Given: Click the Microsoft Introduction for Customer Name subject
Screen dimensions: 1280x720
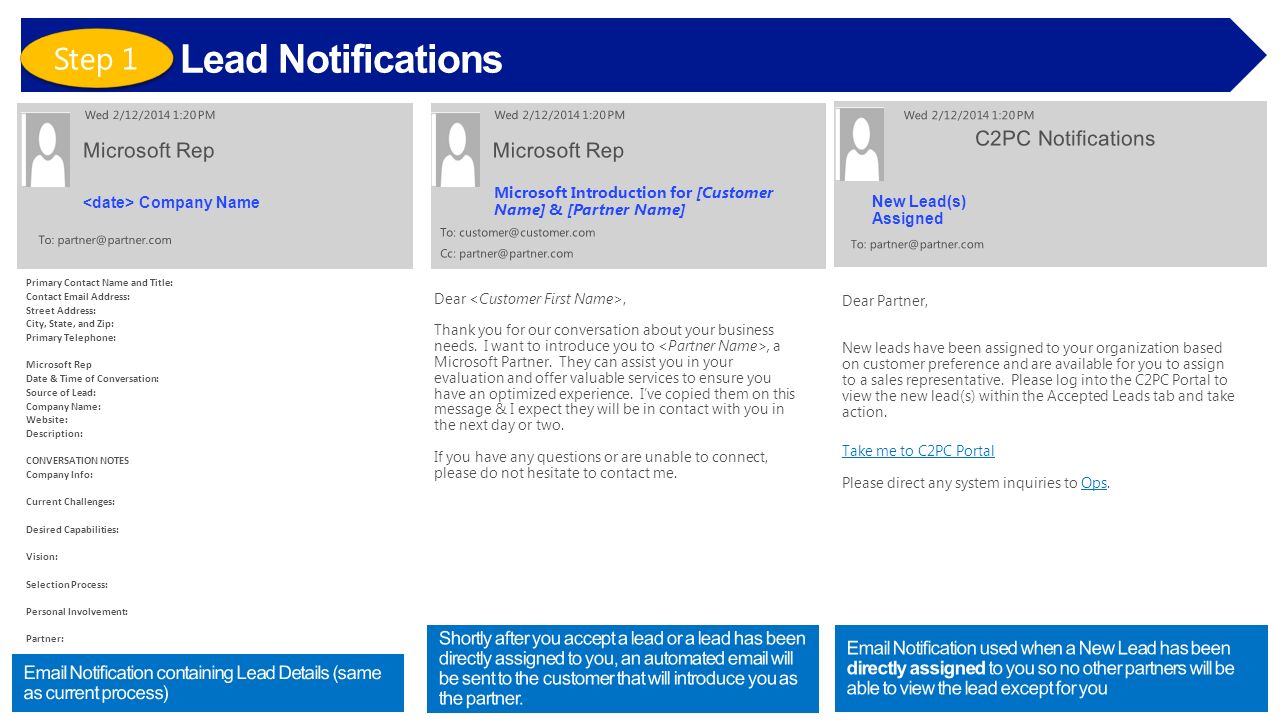Looking at the screenshot, I should [633, 201].
